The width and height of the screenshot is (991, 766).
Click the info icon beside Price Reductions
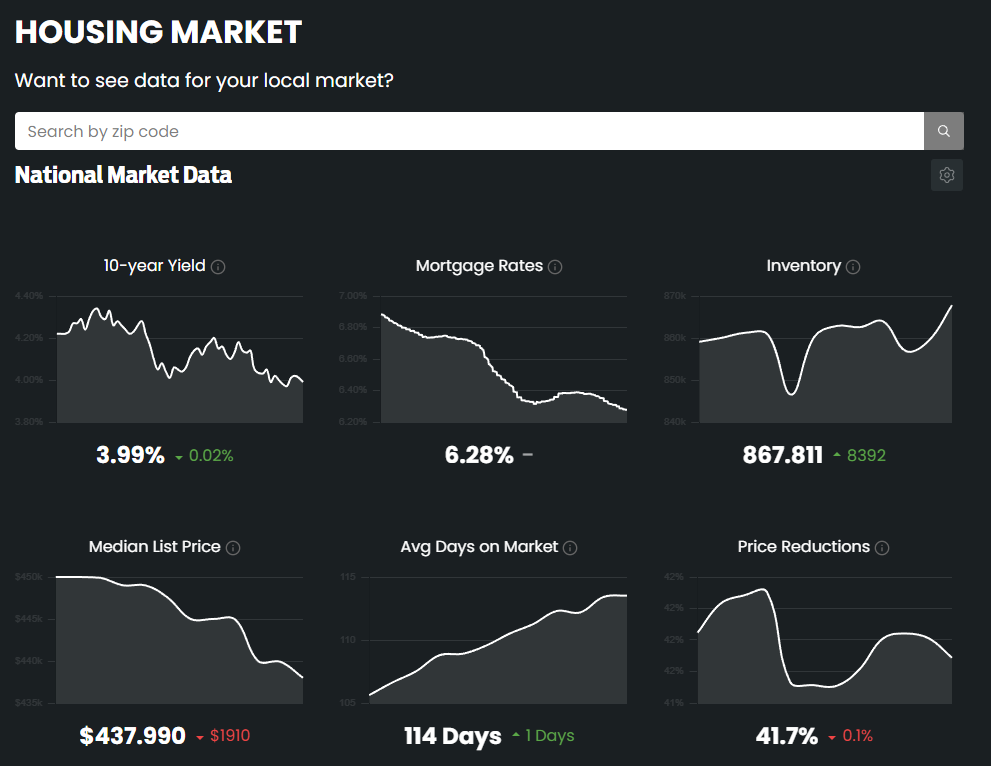pos(882,548)
